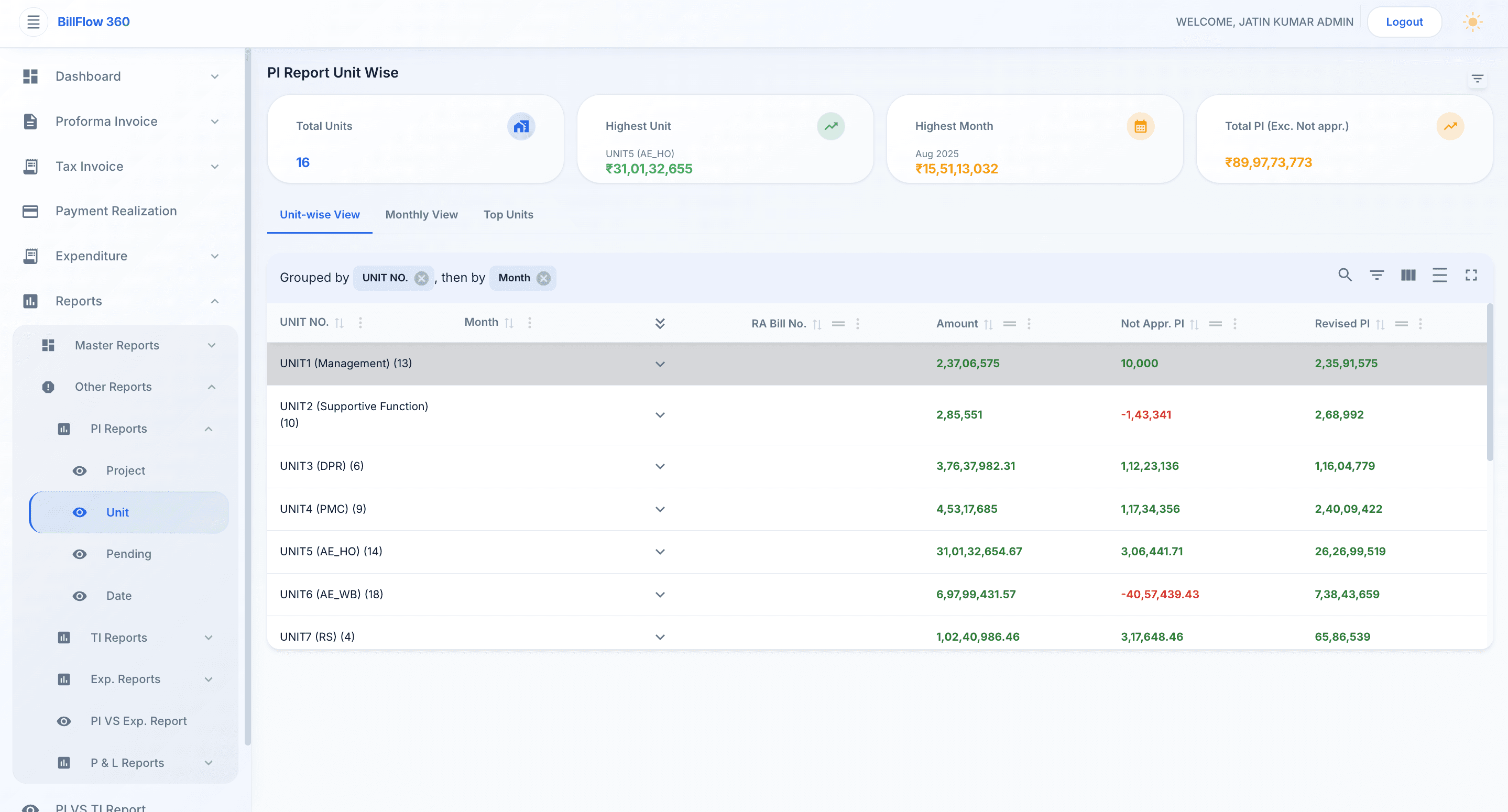Open PI VS Exp. Report

[138, 721]
